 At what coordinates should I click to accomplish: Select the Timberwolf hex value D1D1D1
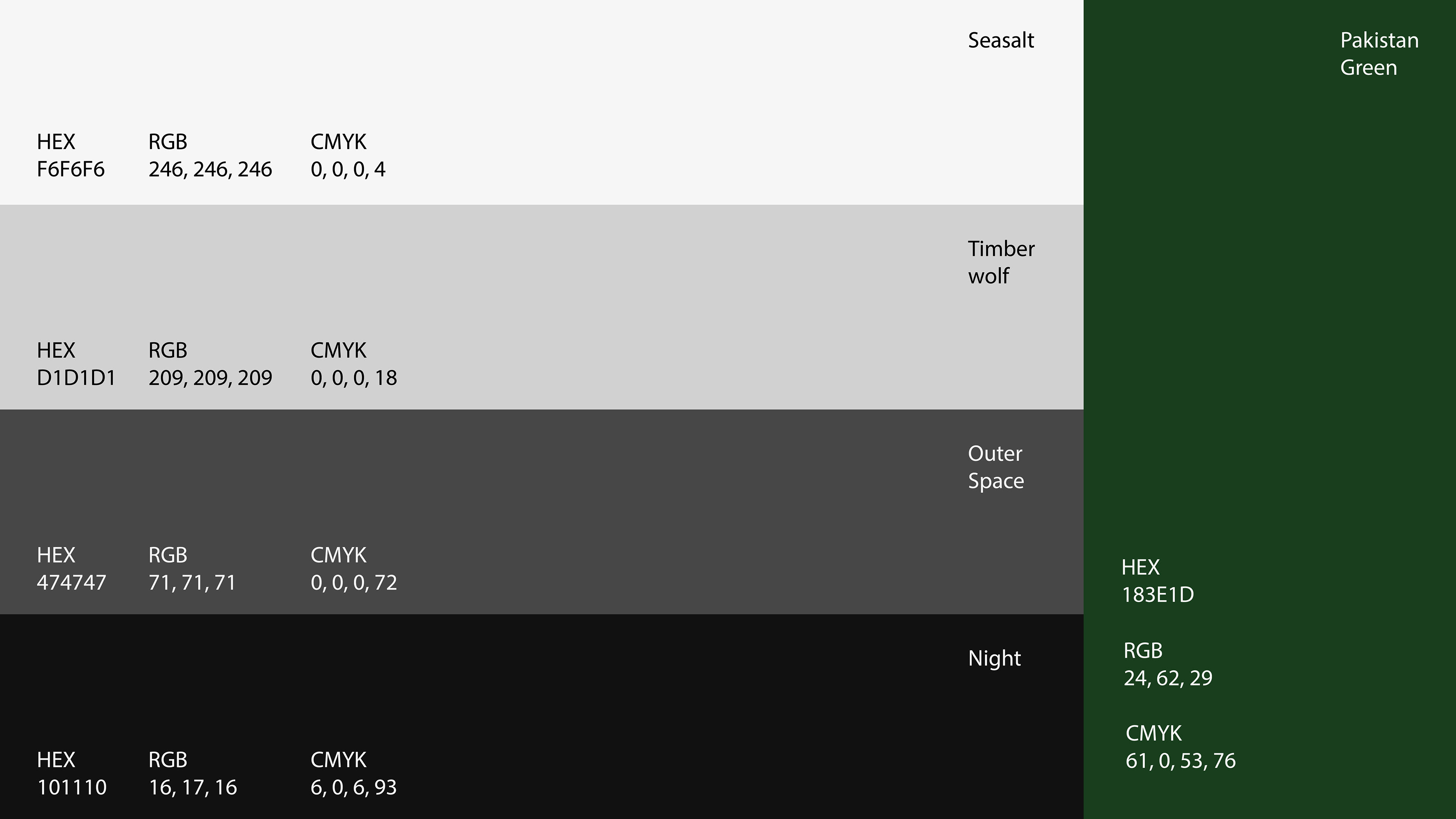[76, 378]
